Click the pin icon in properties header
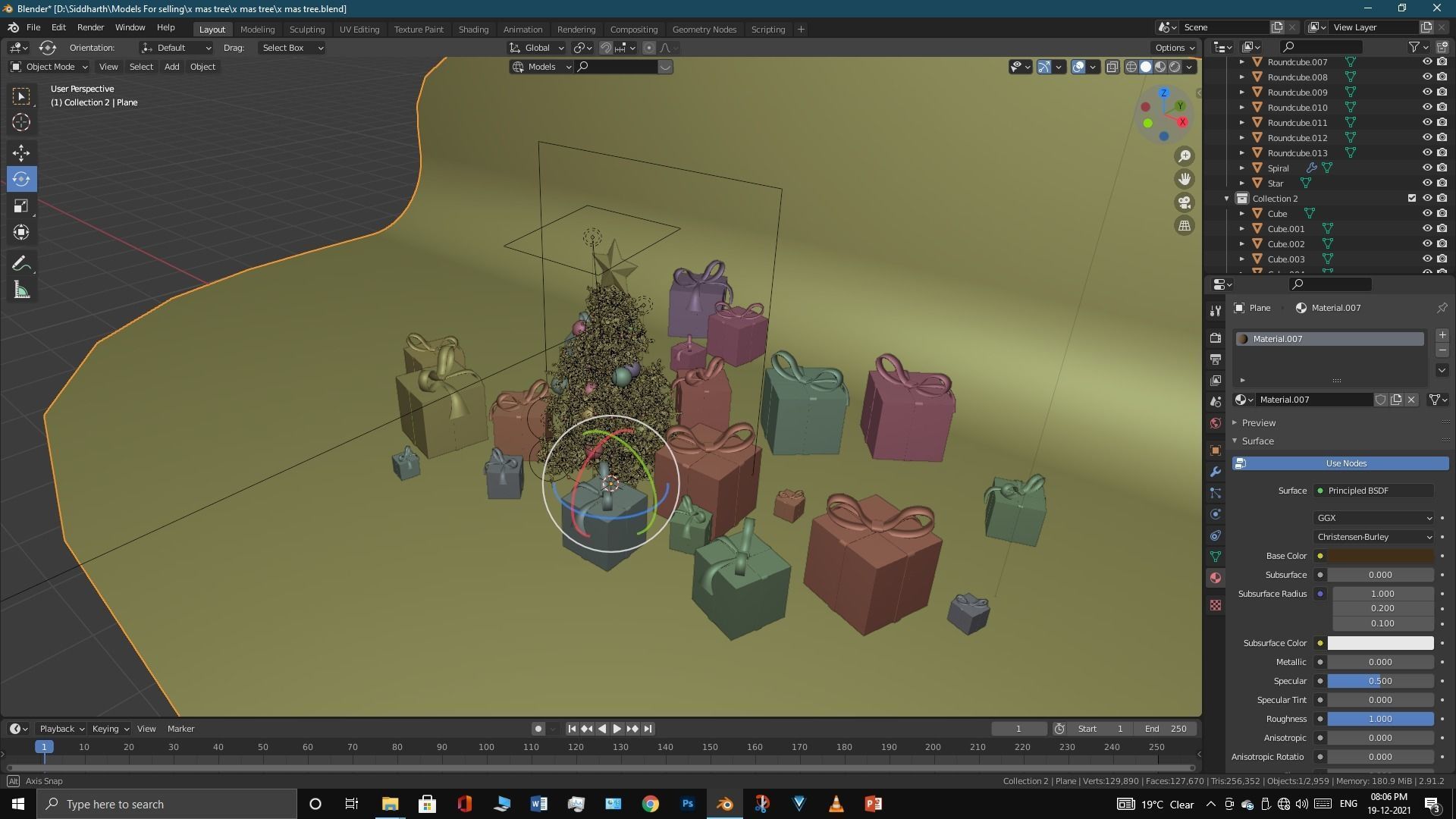Viewport: 1456px width, 819px height. point(1442,308)
